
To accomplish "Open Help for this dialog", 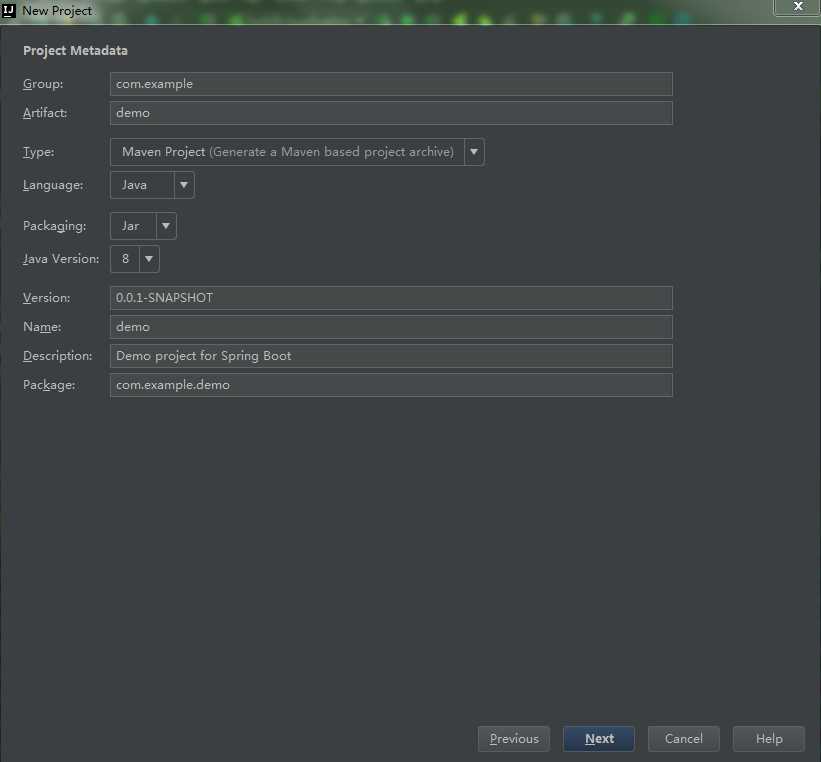I will [769, 738].
